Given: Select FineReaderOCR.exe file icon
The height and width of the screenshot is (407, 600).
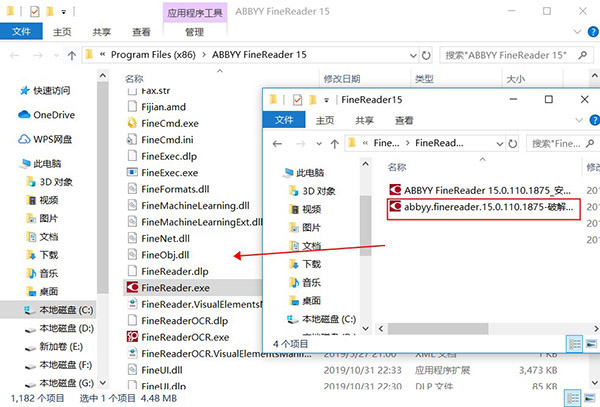Looking at the screenshot, I should point(132,337).
